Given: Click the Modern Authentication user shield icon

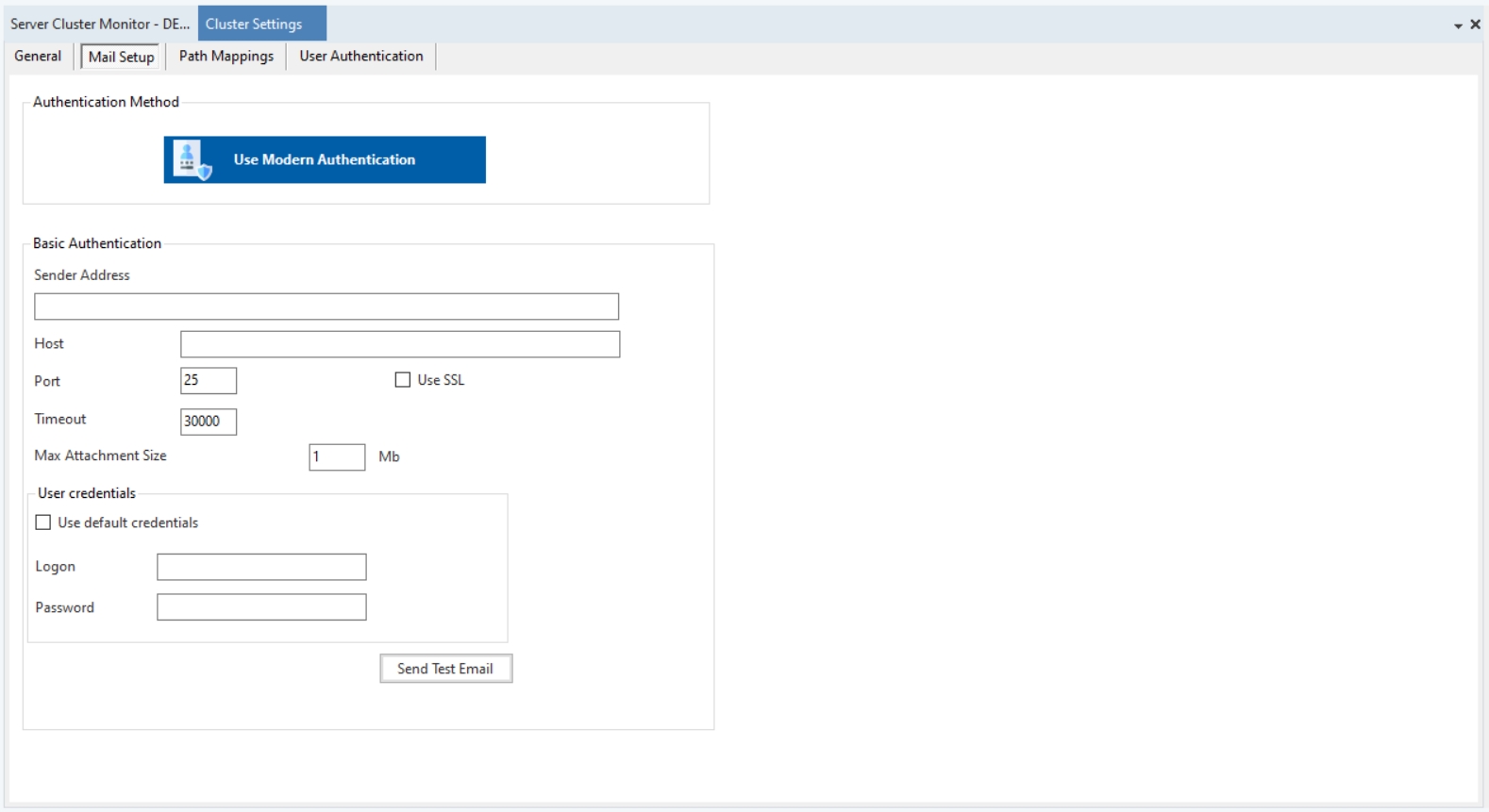Looking at the screenshot, I should point(192,160).
